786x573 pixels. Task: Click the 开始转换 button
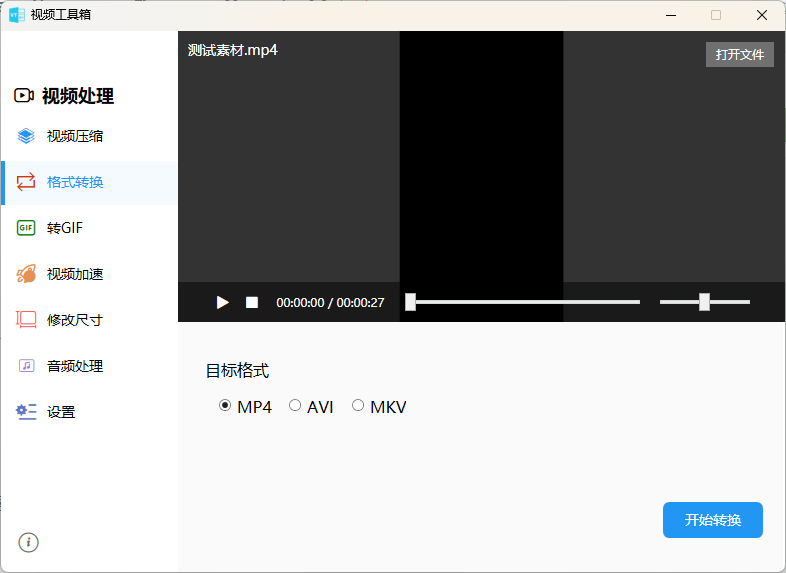tap(712, 520)
